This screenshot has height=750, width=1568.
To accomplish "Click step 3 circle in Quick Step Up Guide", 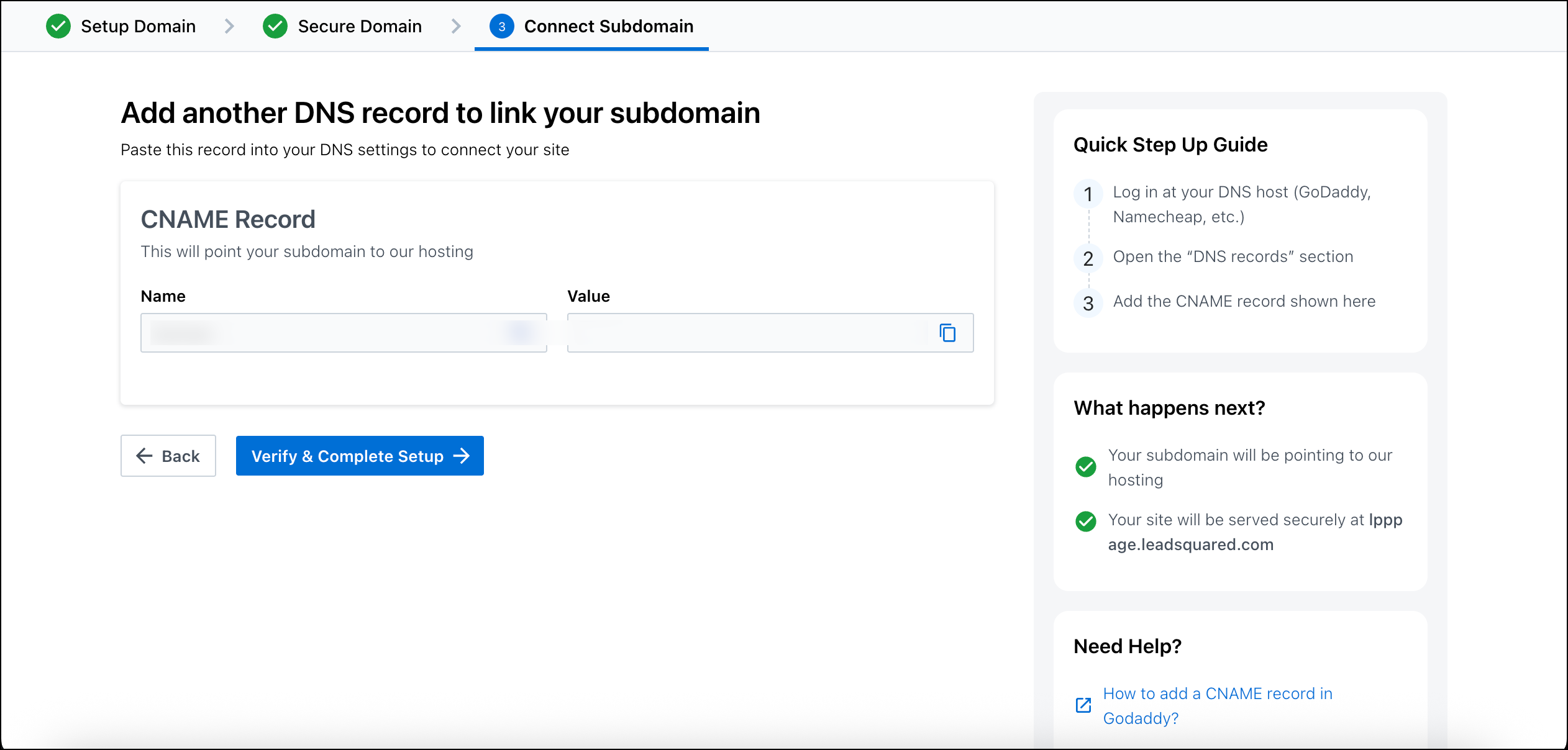I will click(1088, 304).
